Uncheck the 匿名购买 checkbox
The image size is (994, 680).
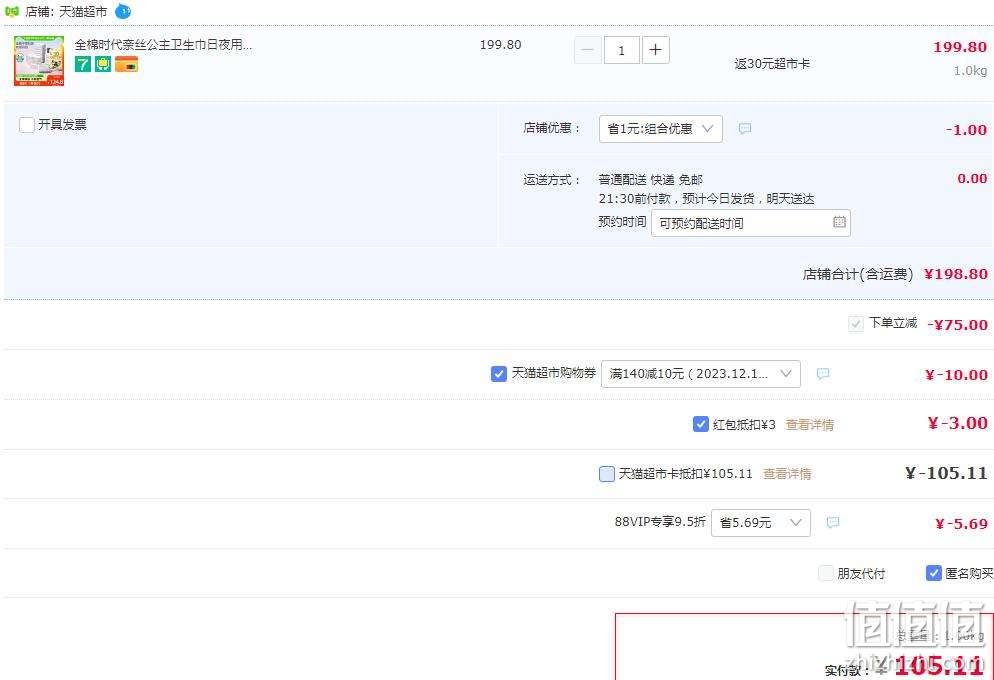point(933,574)
